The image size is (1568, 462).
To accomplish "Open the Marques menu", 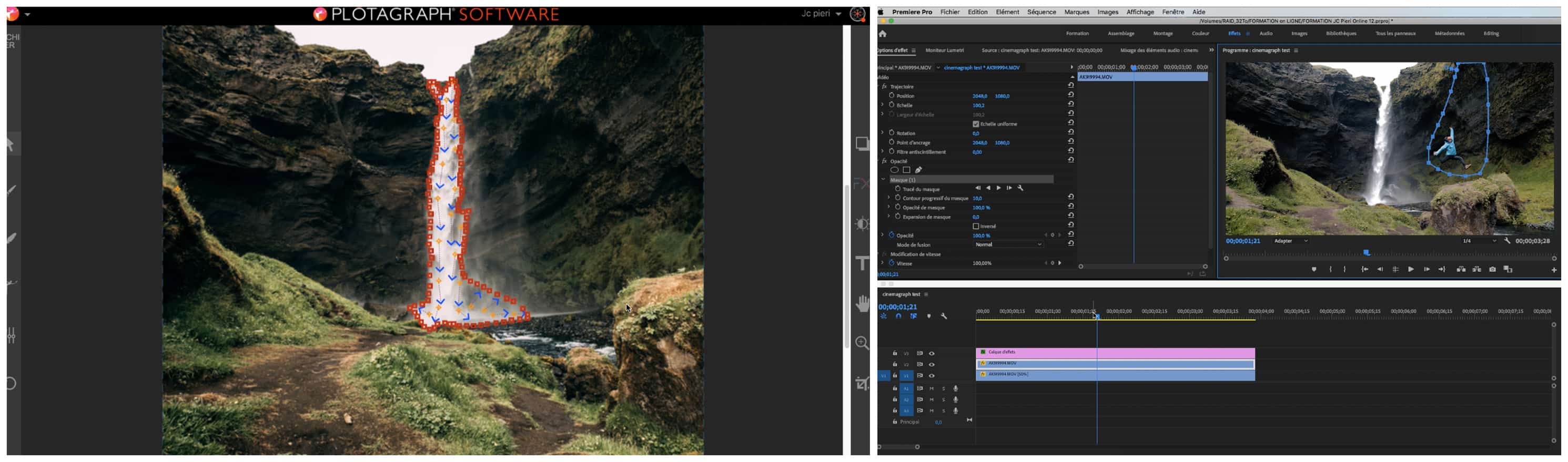I will [1076, 12].
